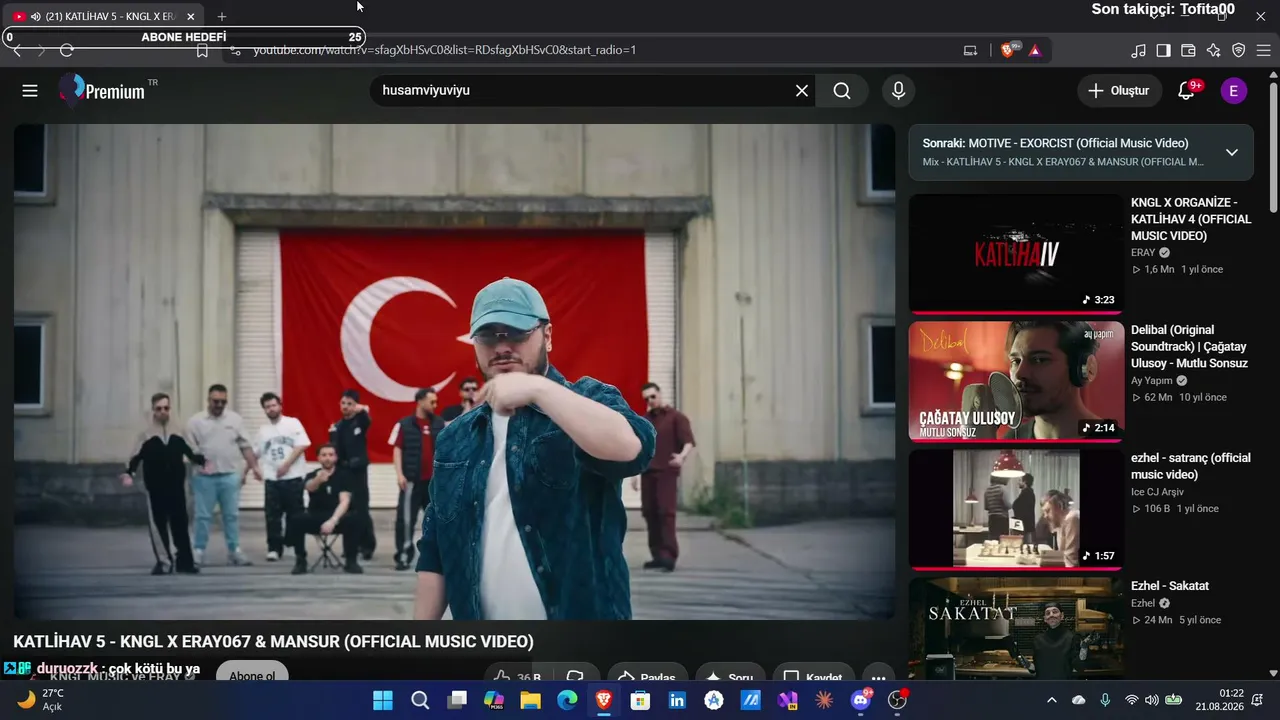Open Brave Wallet icon
Screen dimensions: 1280x720
pyautogui.click(x=1188, y=50)
